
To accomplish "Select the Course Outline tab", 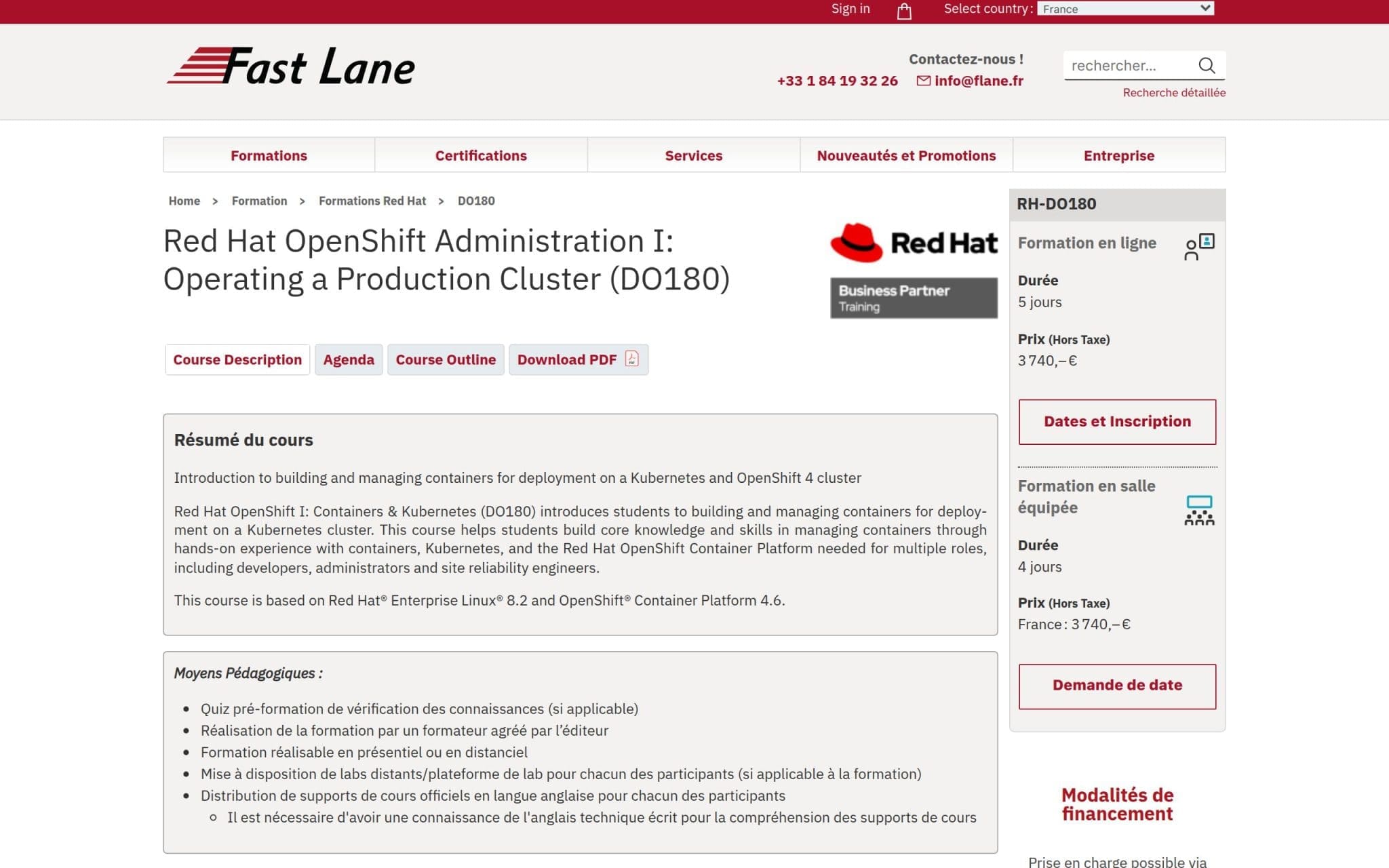I will (445, 359).
